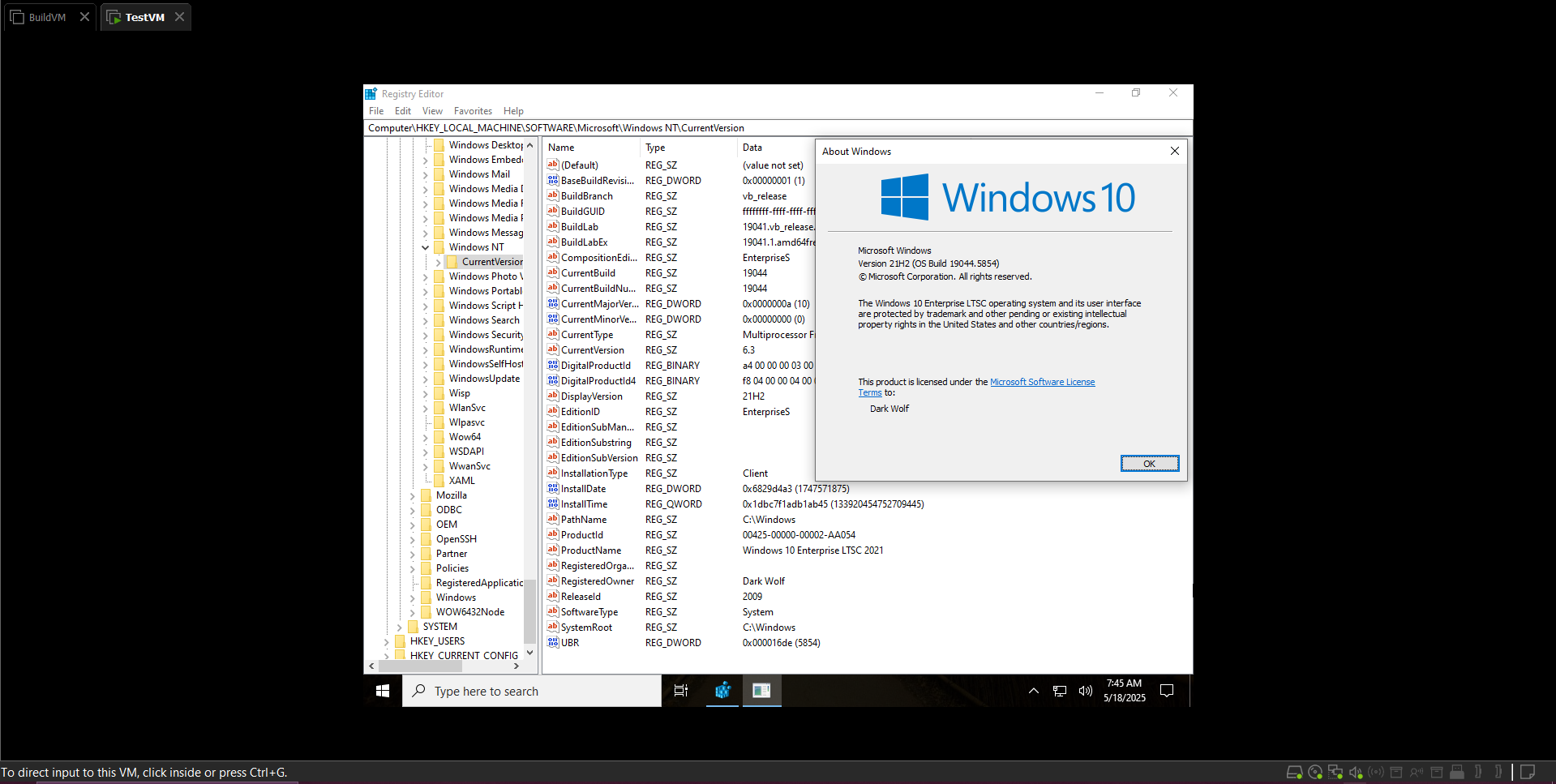Click the data 'Windows 10 Enterprise LTSC 2021'
Viewport: 1556px width, 784px height.
[813, 551]
